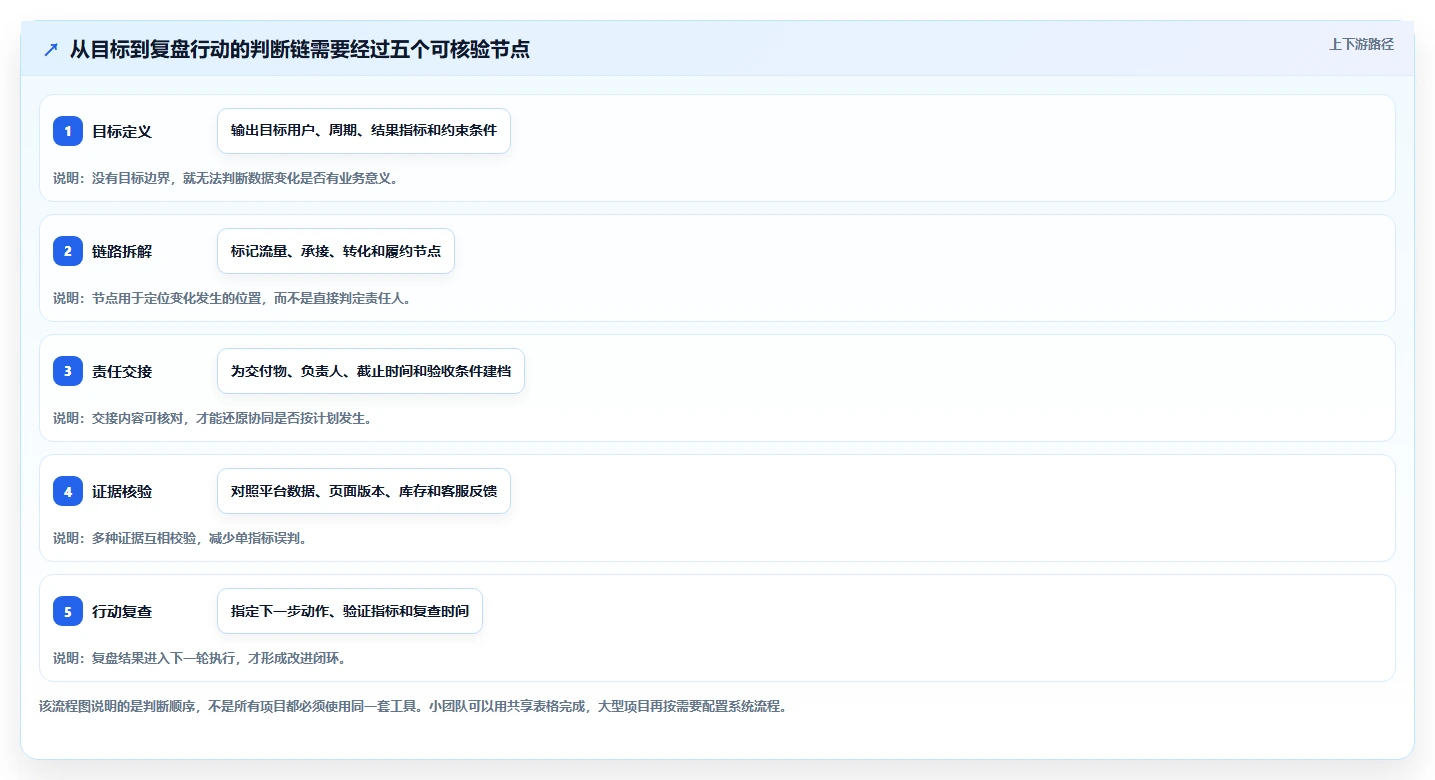Click the 链路拆解 step title
Viewport: 1435px width, 780px height.
pos(122,251)
